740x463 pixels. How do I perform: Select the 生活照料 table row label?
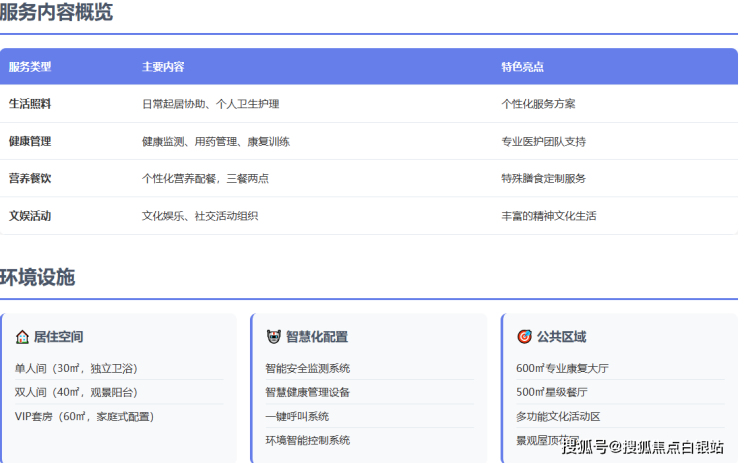30,104
